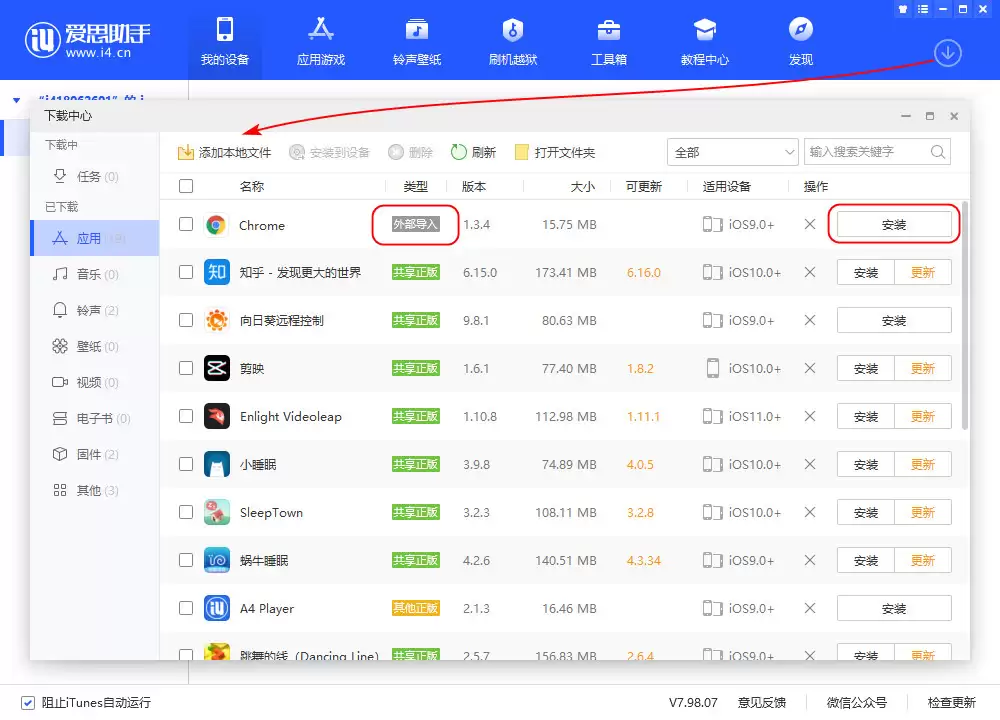
Task: Click 添加本地文件 toolbar item
Action: point(224,152)
